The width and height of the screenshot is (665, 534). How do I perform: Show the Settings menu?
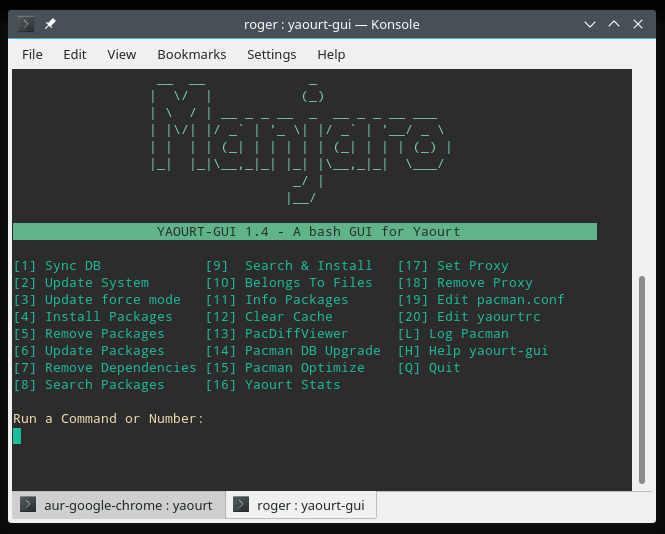[272, 54]
